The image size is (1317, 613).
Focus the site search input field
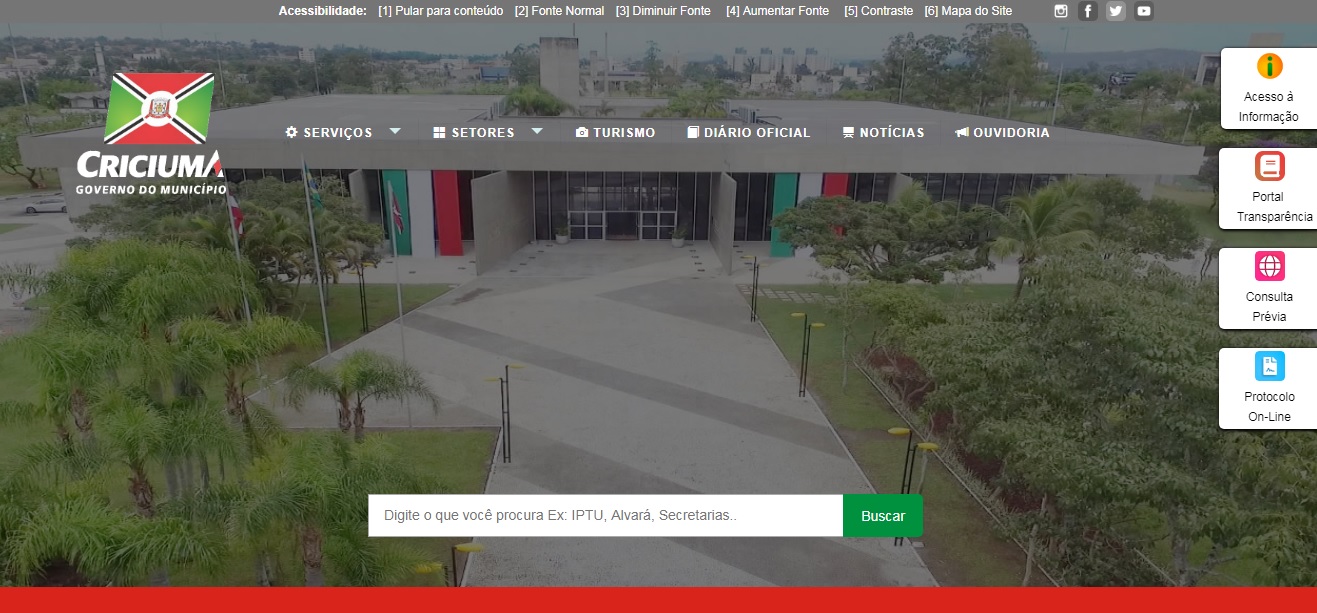point(605,516)
